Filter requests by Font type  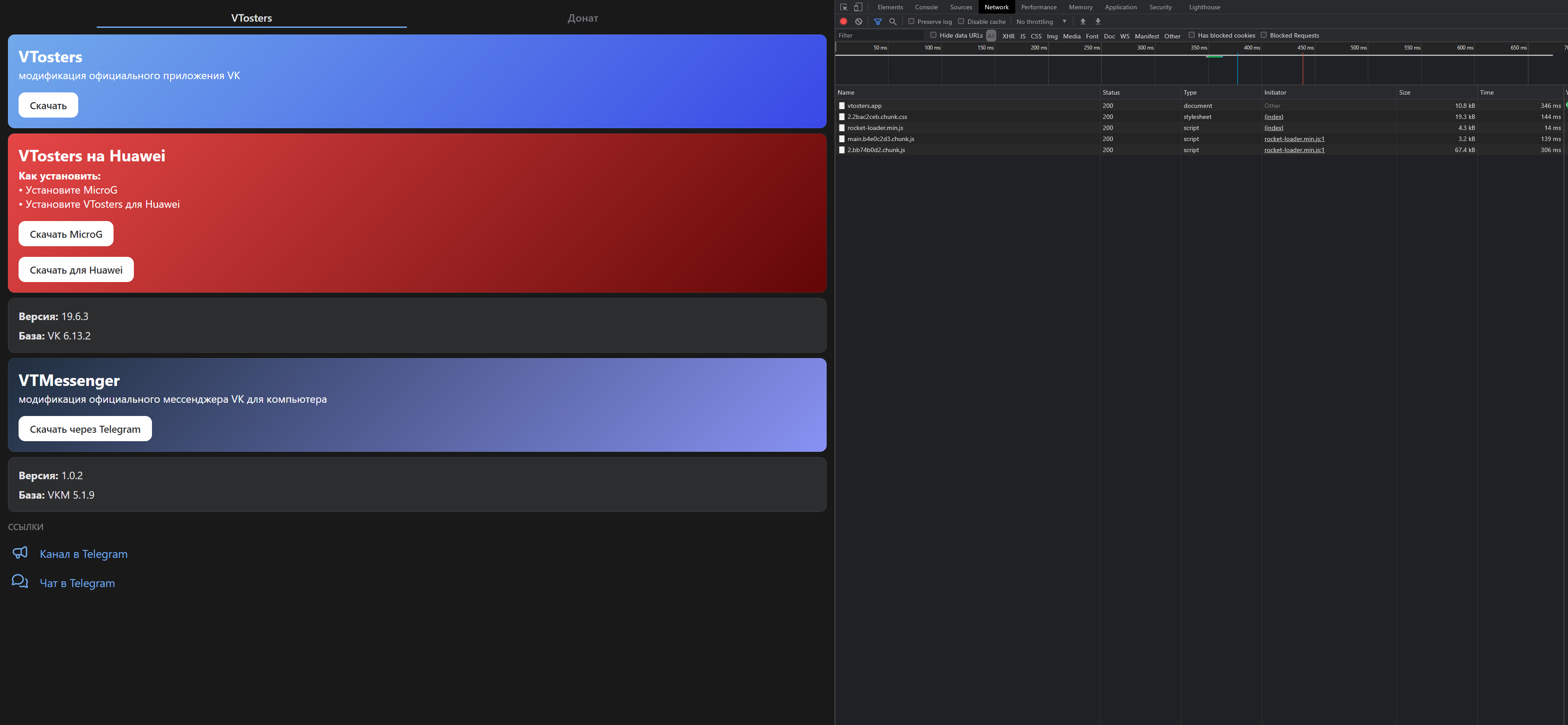pyautogui.click(x=1092, y=36)
